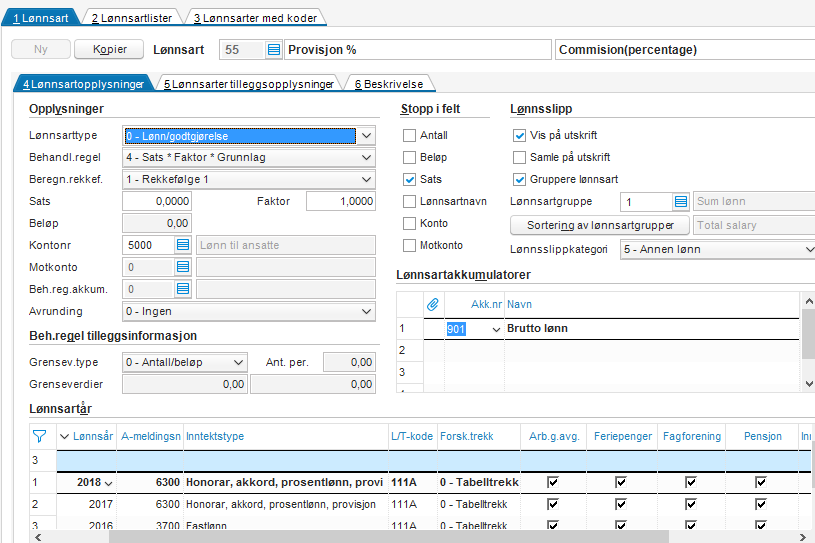The image size is (815, 543).
Task: Click accumulator list scroll up arrow
Action: (809, 301)
